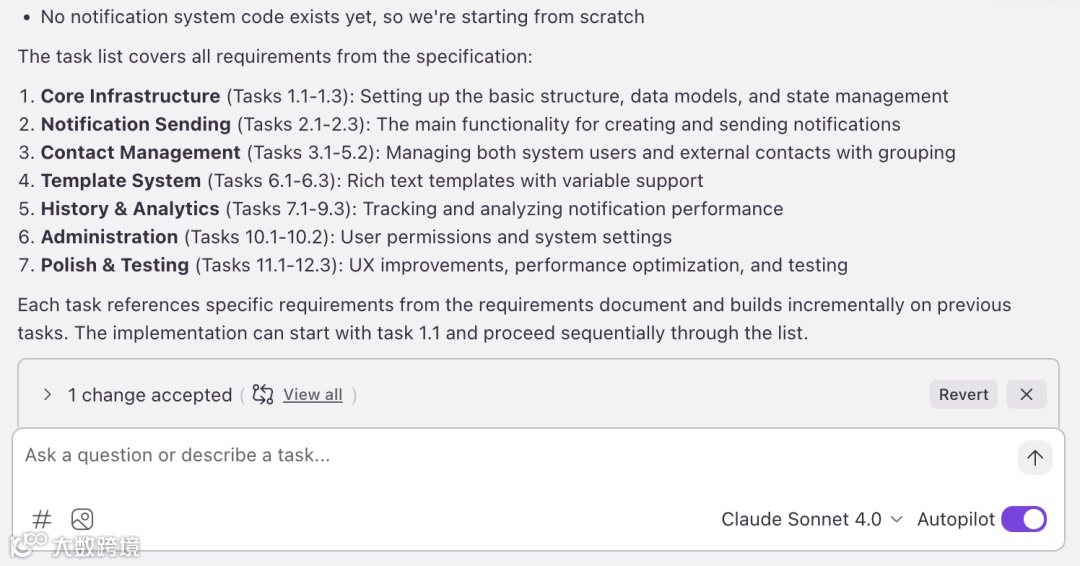The image size is (1080, 566).
Task: Click the History & Analytics heading
Action: click(x=130, y=208)
